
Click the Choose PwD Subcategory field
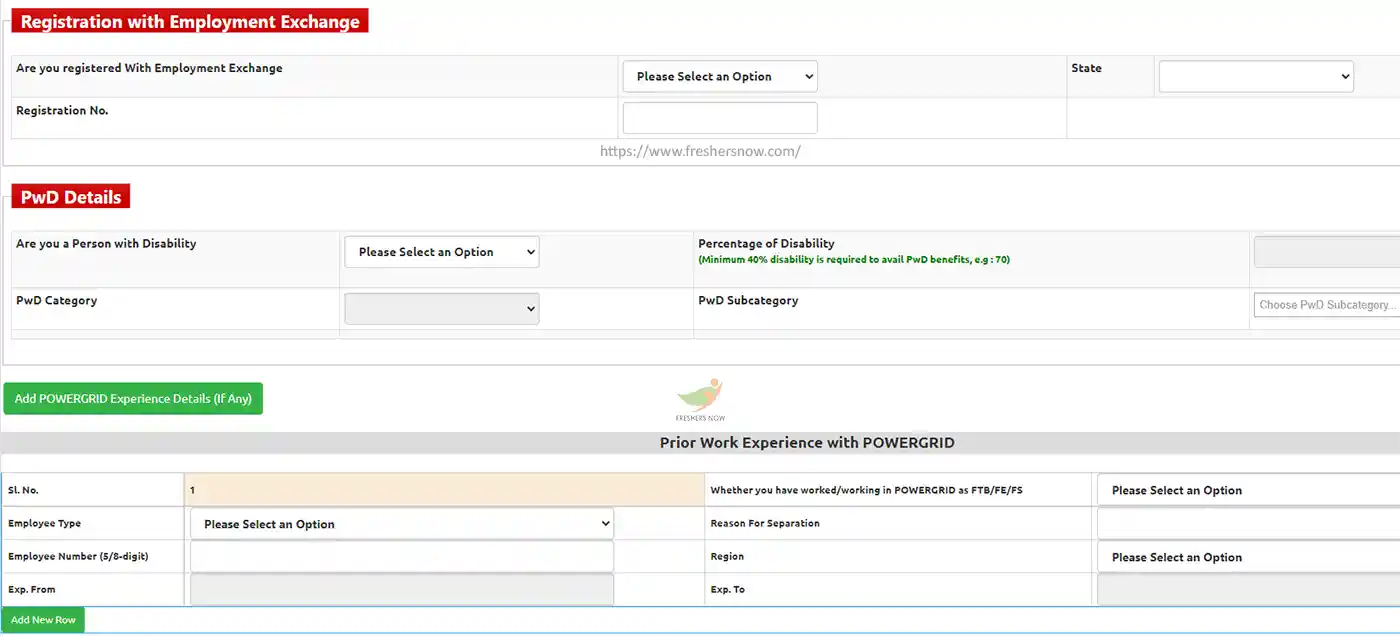click(x=1327, y=305)
